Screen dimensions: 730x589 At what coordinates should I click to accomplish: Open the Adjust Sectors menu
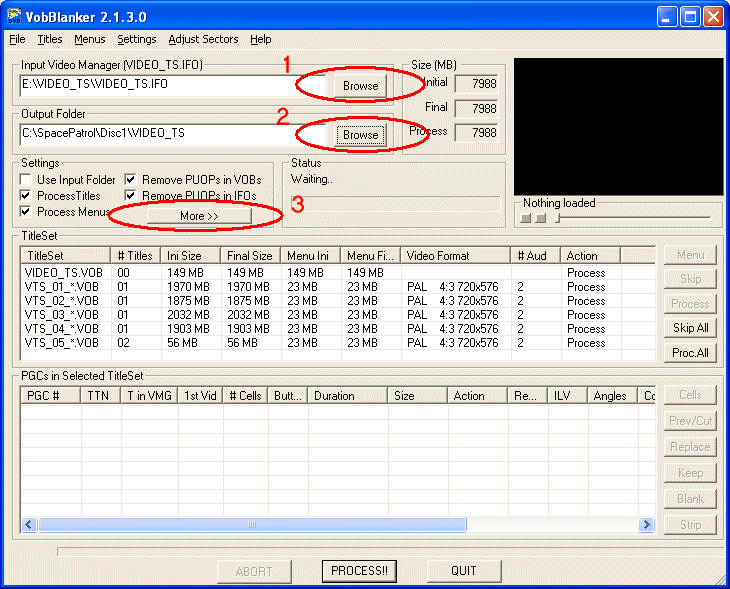(x=203, y=39)
